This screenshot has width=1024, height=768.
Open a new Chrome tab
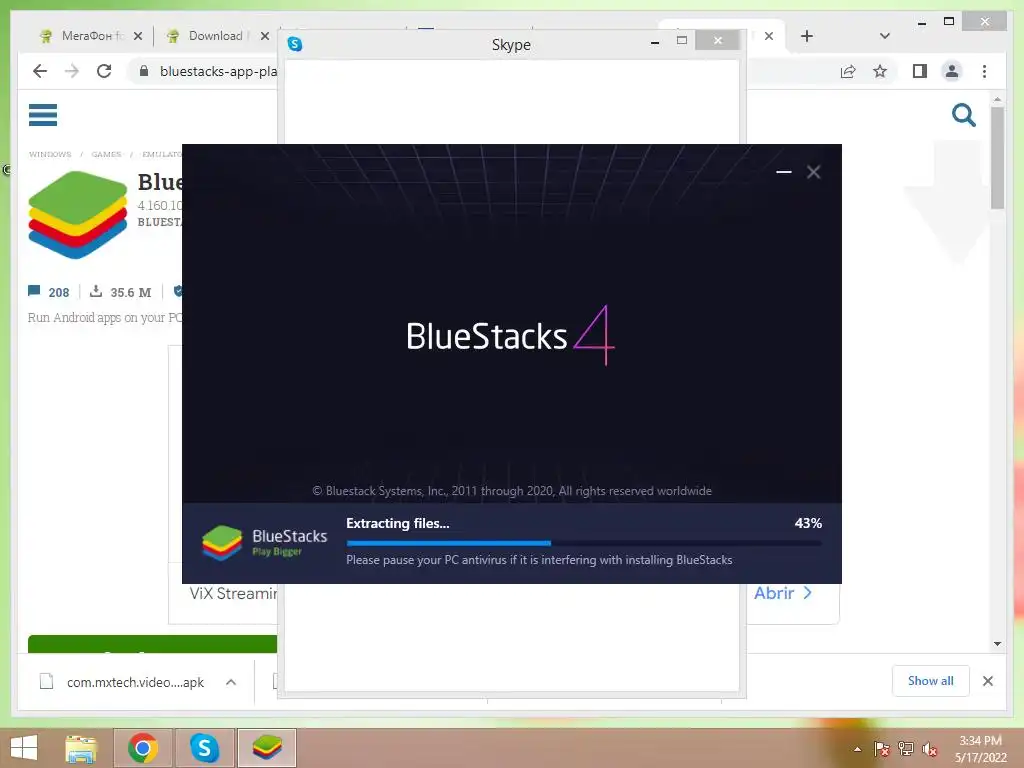[807, 36]
